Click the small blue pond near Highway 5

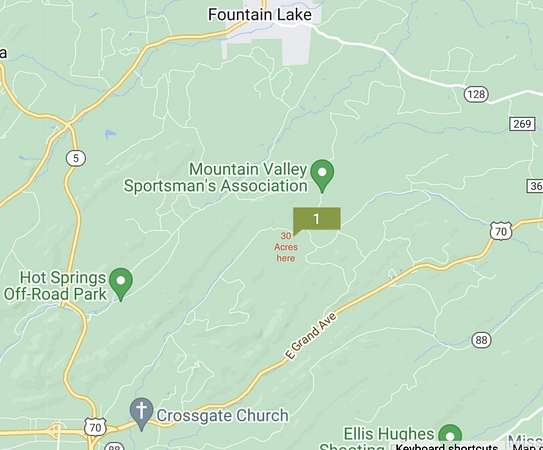click(110, 133)
